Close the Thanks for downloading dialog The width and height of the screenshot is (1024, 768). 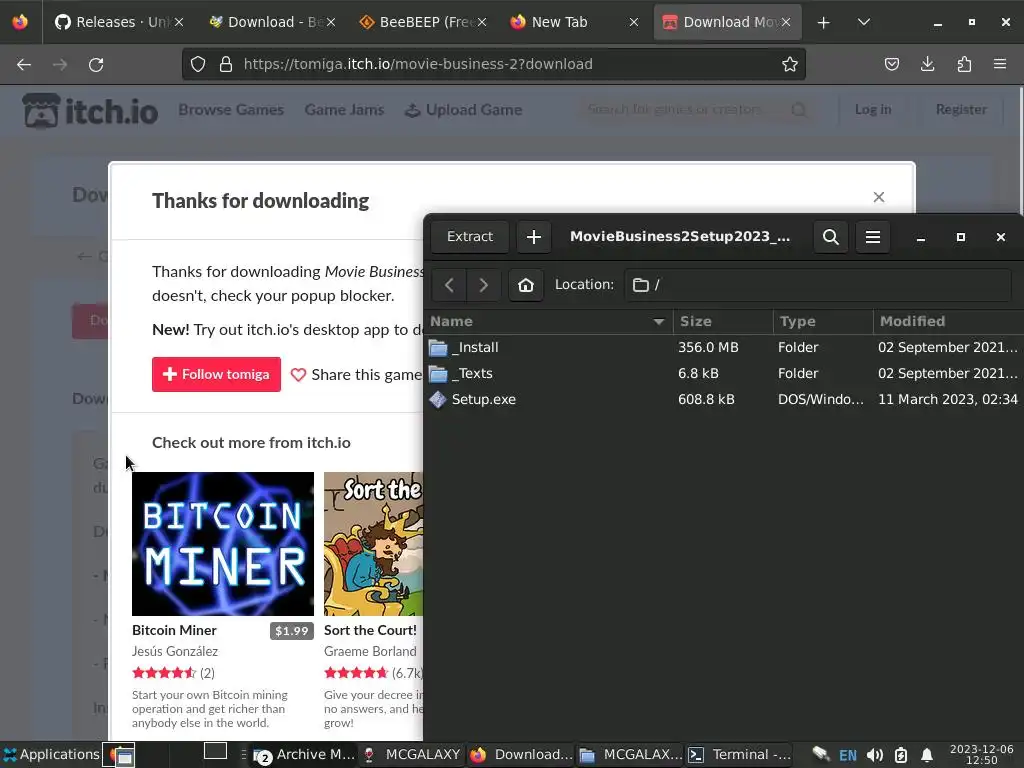(878, 197)
